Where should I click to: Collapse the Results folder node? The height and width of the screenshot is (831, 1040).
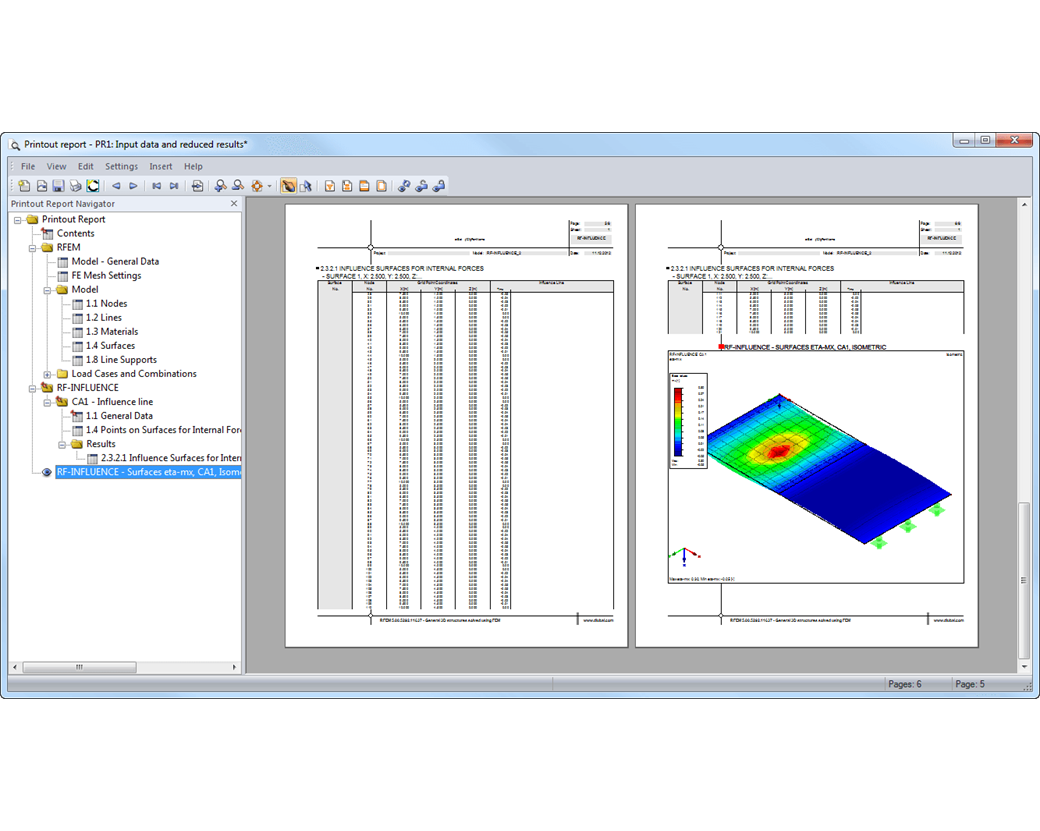pyautogui.click(x=62, y=445)
